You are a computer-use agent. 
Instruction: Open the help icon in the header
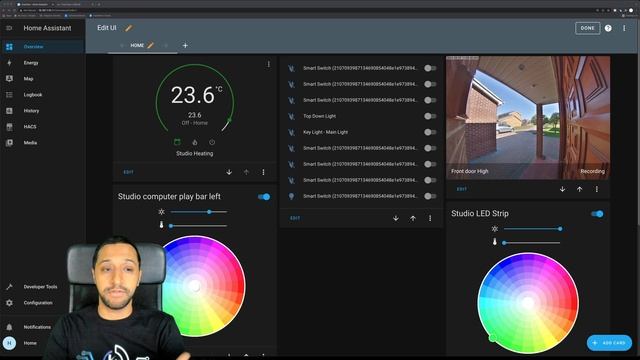608,28
